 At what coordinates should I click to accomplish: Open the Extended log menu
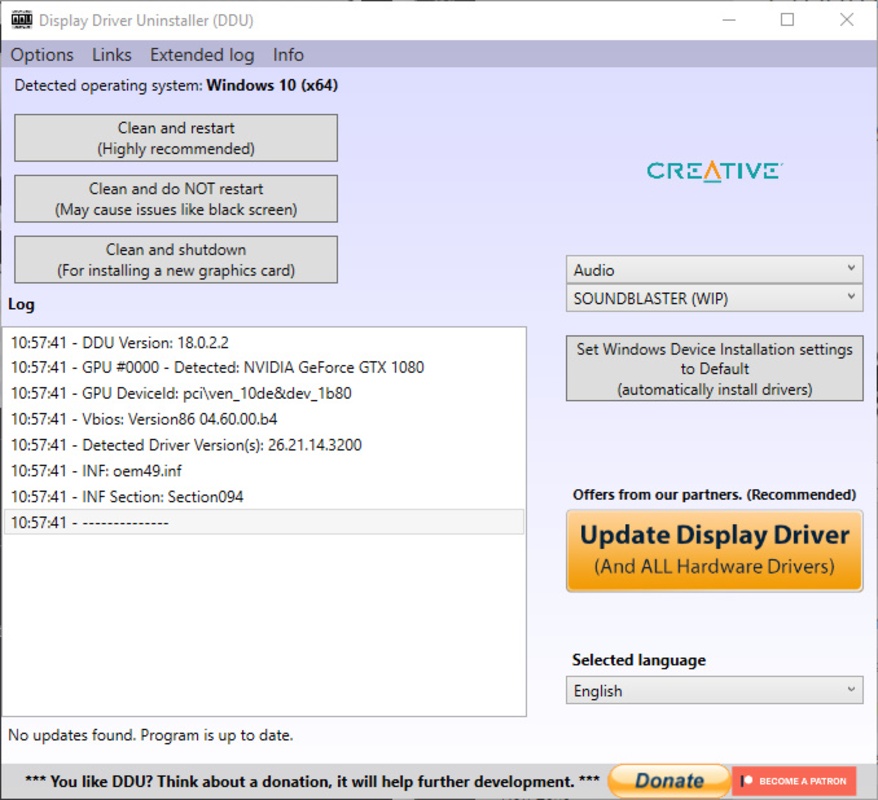click(202, 55)
